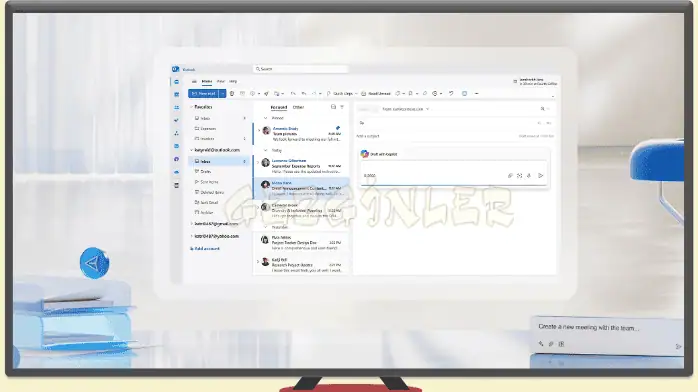Screen dimensions: 698x392
Task: Open the Sent Items folder
Action: tap(220, 182)
